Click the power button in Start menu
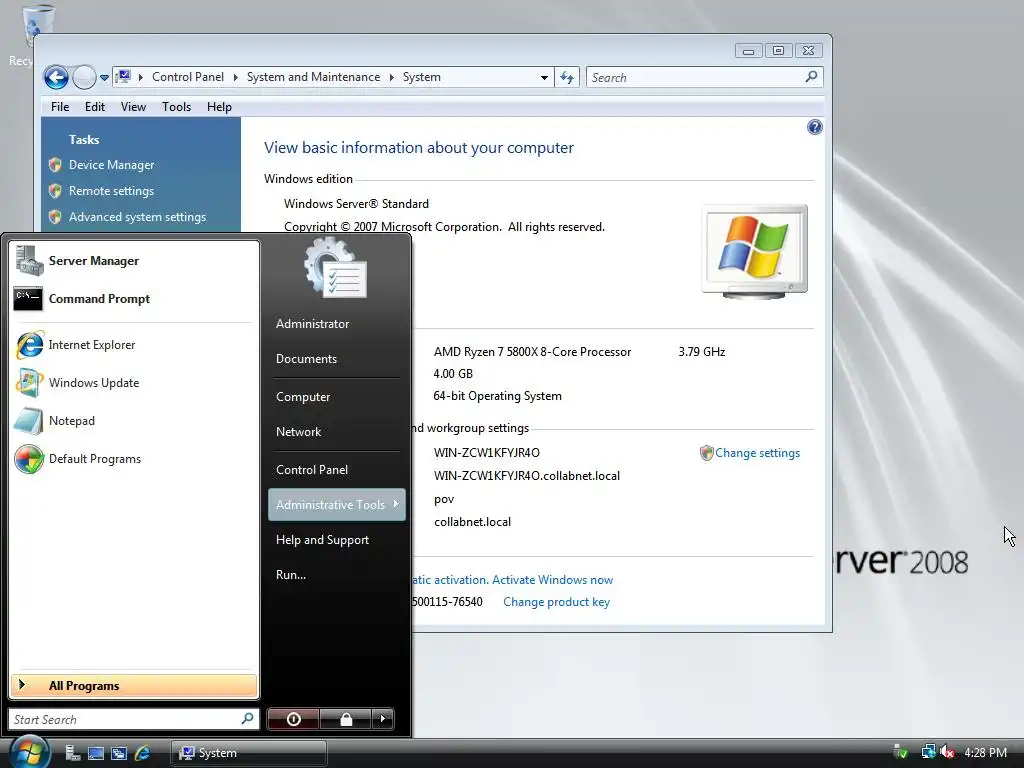This screenshot has width=1024, height=768. (x=293, y=719)
